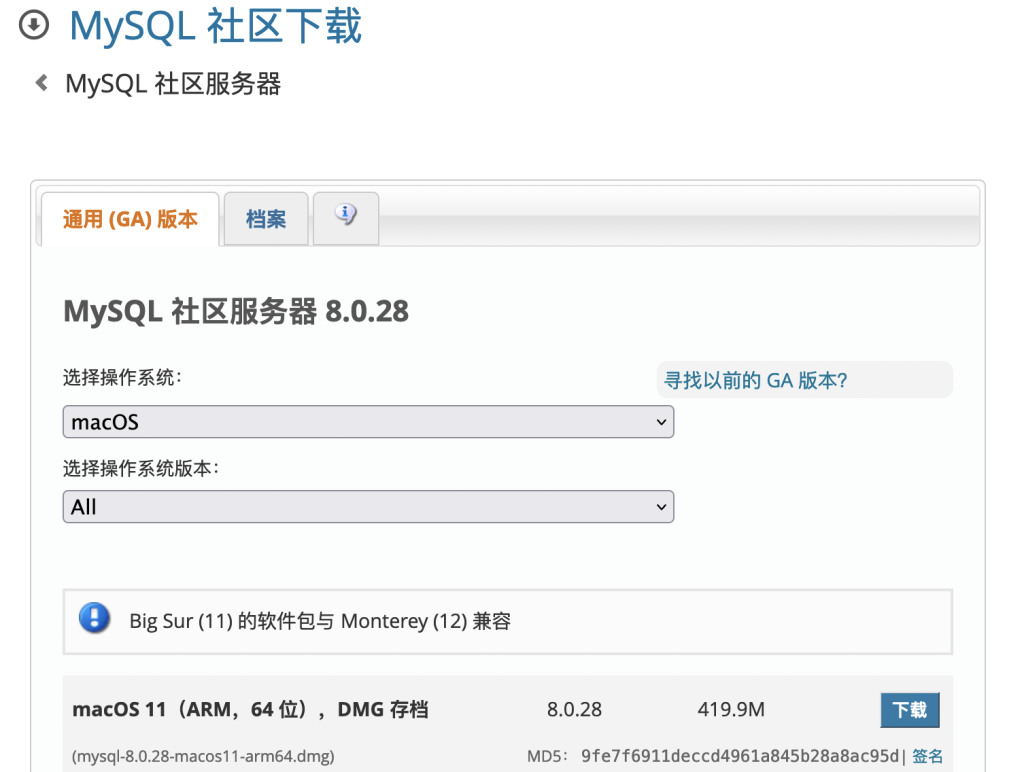
Task: Click the 选择操作系统版本: label
Action: 141,468
